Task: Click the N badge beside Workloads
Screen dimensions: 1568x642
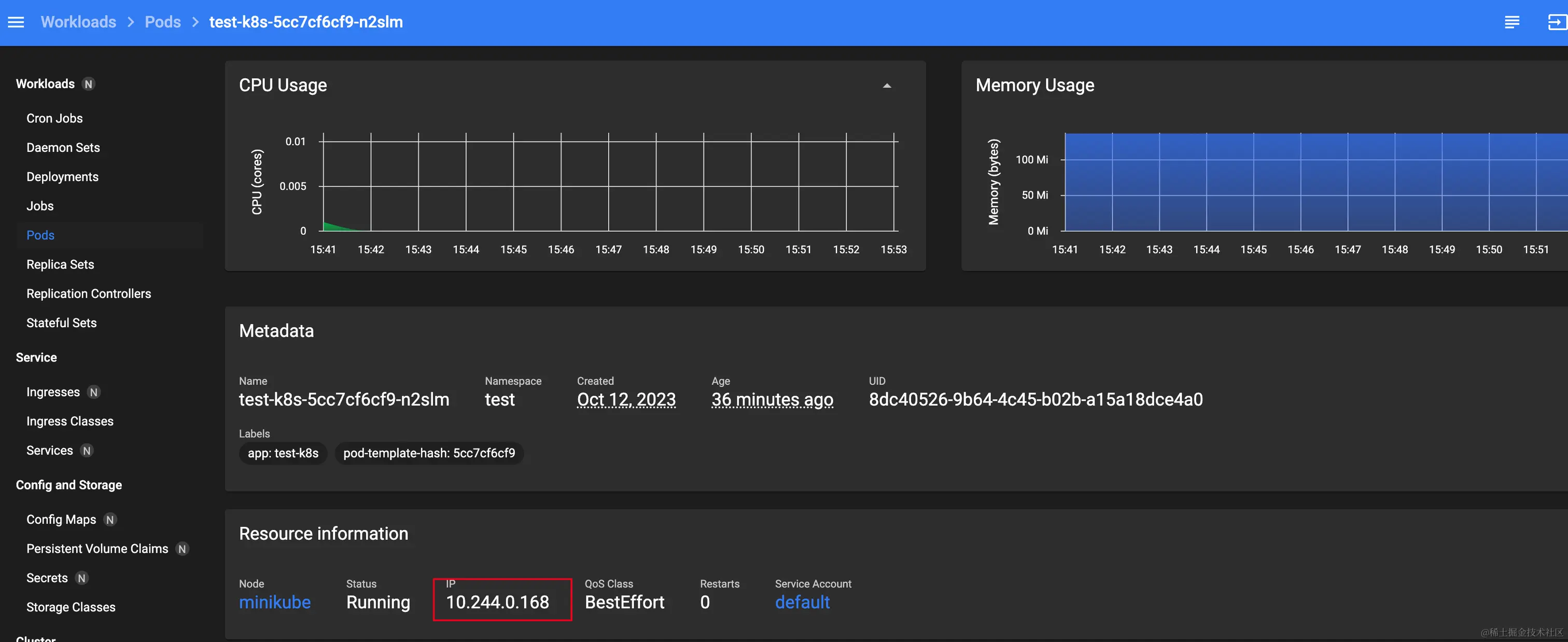Action: point(89,84)
